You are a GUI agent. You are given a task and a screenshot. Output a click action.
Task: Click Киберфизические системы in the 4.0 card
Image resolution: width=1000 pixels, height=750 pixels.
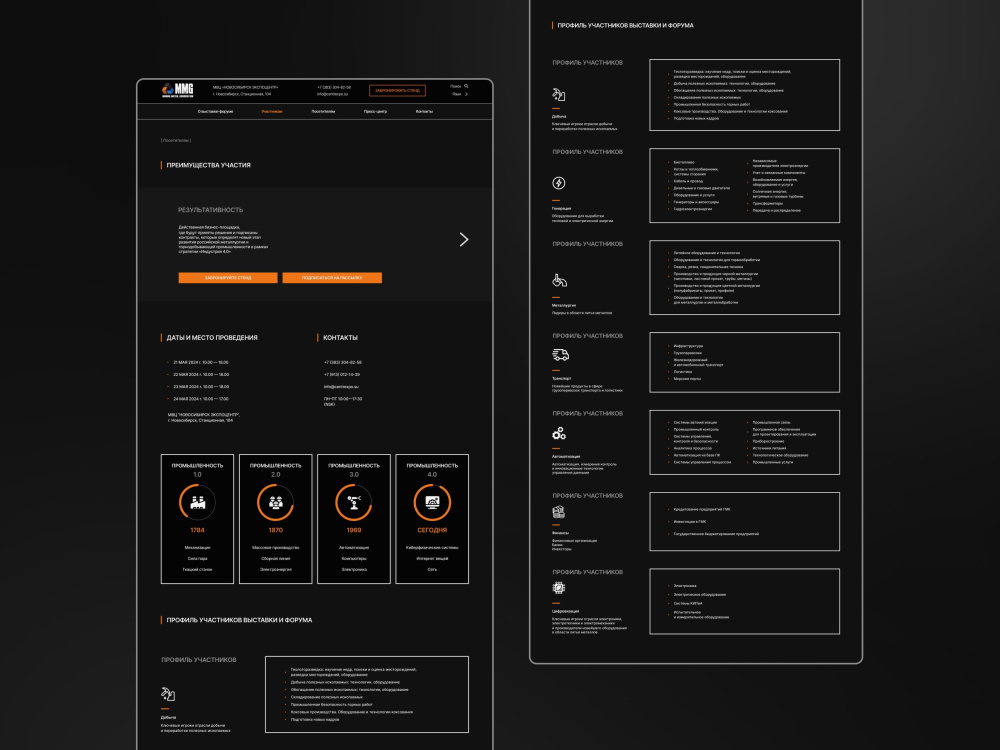(x=432, y=547)
